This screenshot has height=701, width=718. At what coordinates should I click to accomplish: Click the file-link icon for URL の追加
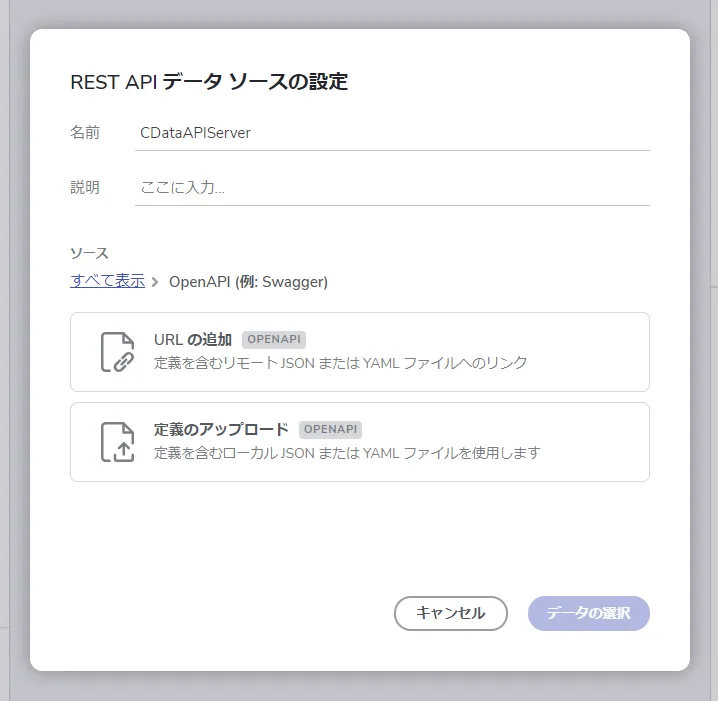coord(117,352)
